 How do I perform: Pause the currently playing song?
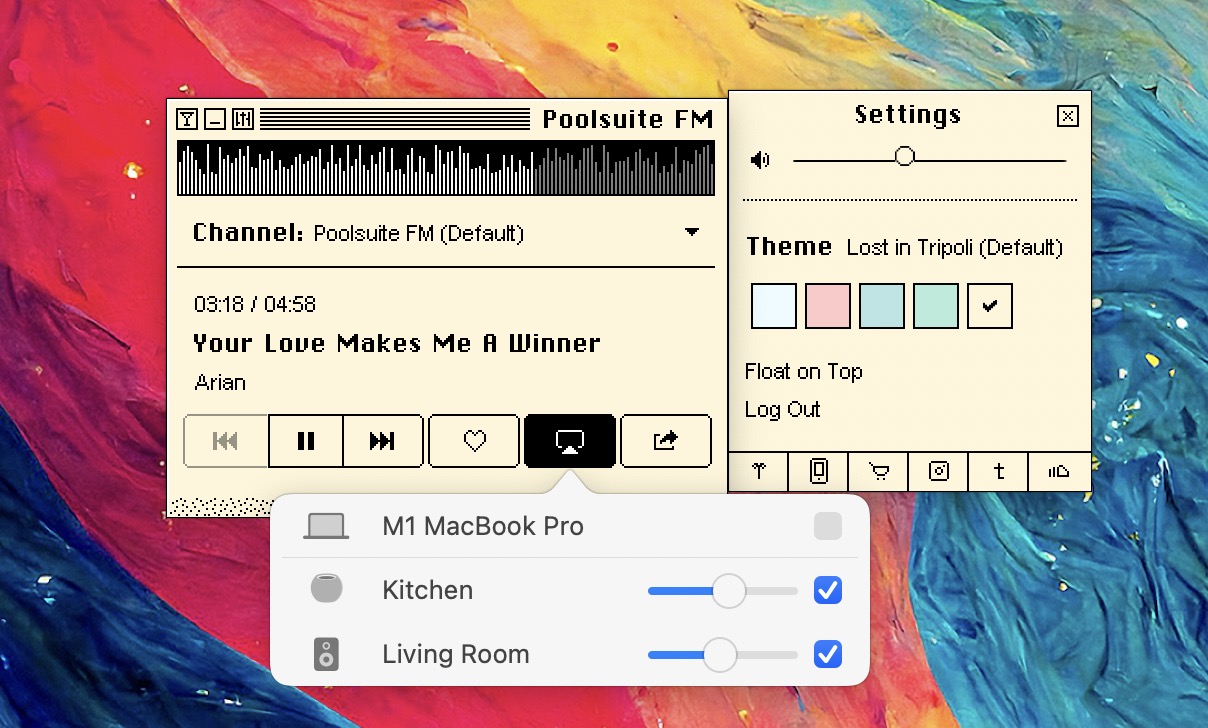(306, 441)
